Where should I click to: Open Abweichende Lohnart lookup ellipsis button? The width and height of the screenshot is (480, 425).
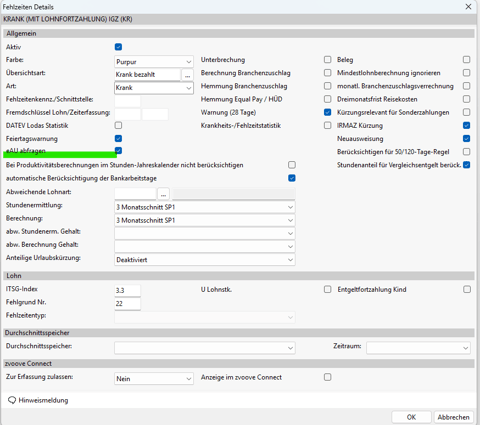tap(163, 194)
